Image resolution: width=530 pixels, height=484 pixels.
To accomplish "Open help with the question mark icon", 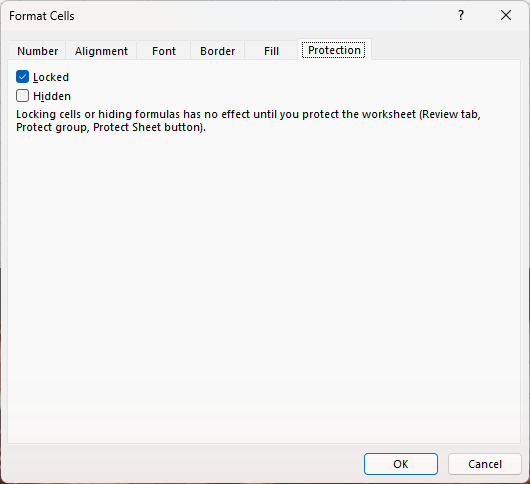I will 461,15.
